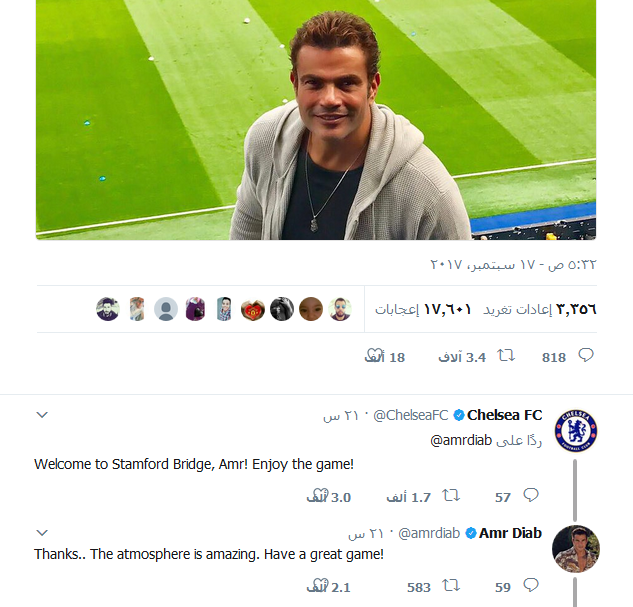
Task: Like Chelsea FC's welcome reply
Action: pos(319,496)
